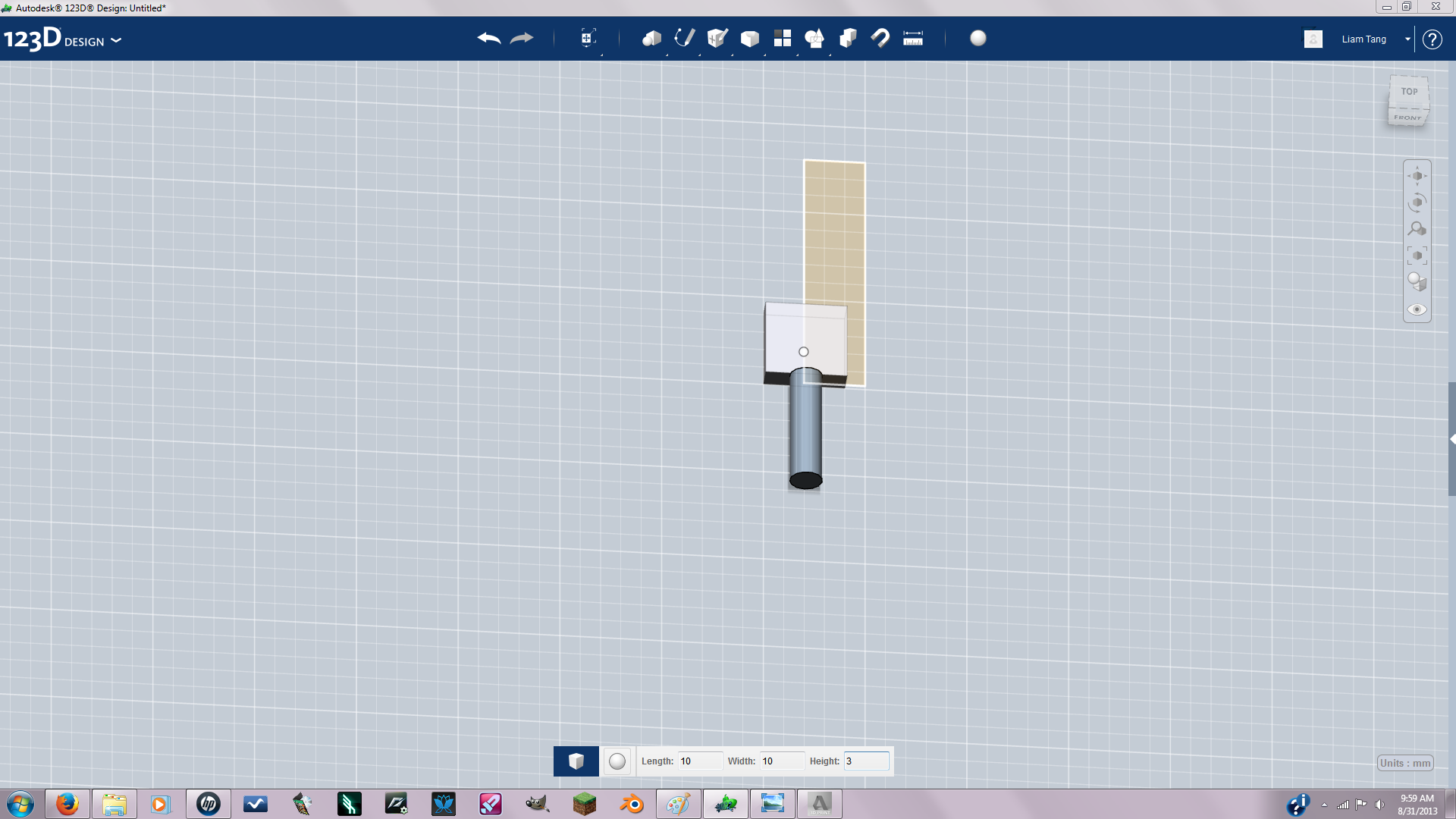Select the box primitive option button

576,761
